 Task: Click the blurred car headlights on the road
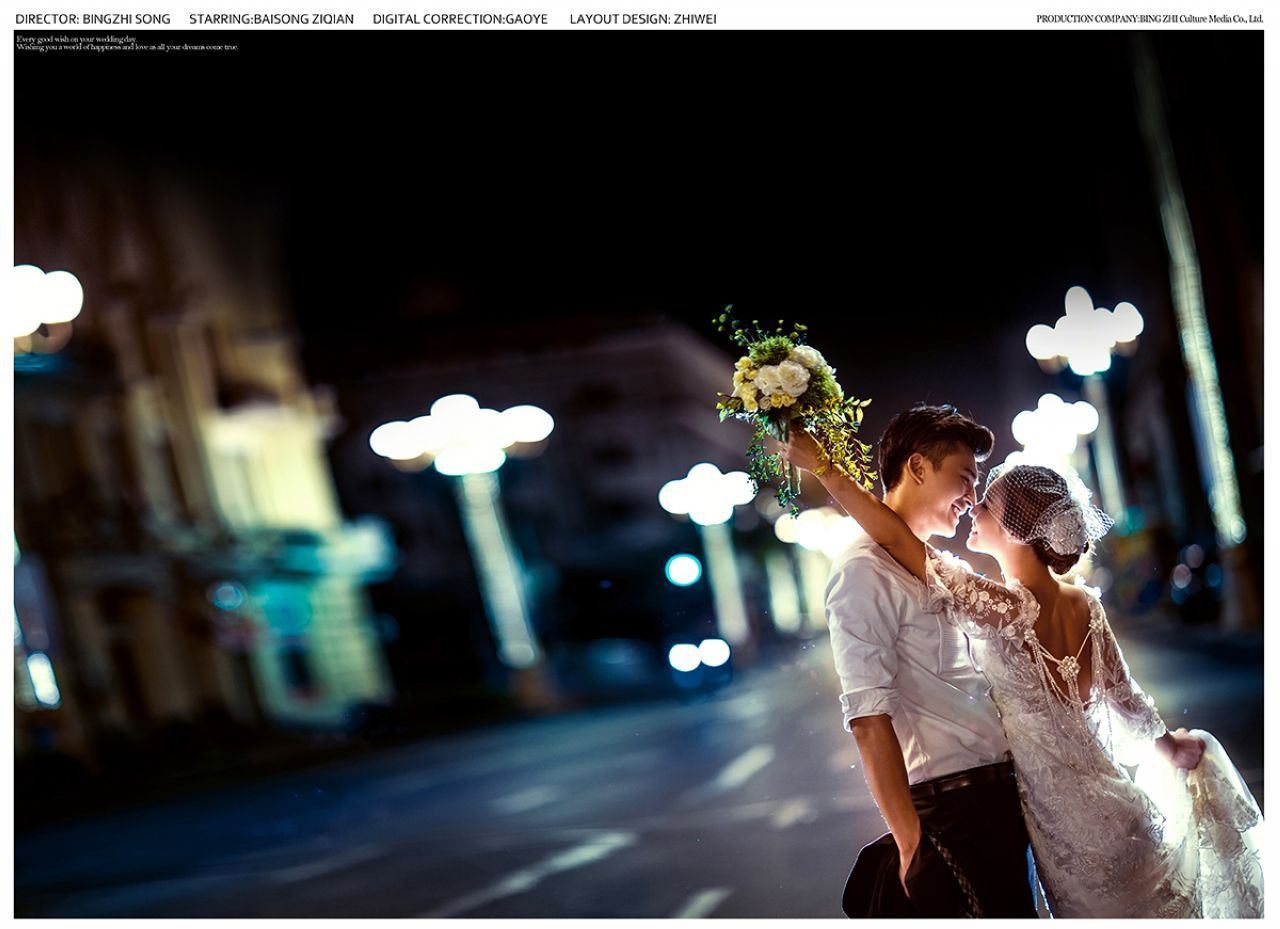click(699, 655)
